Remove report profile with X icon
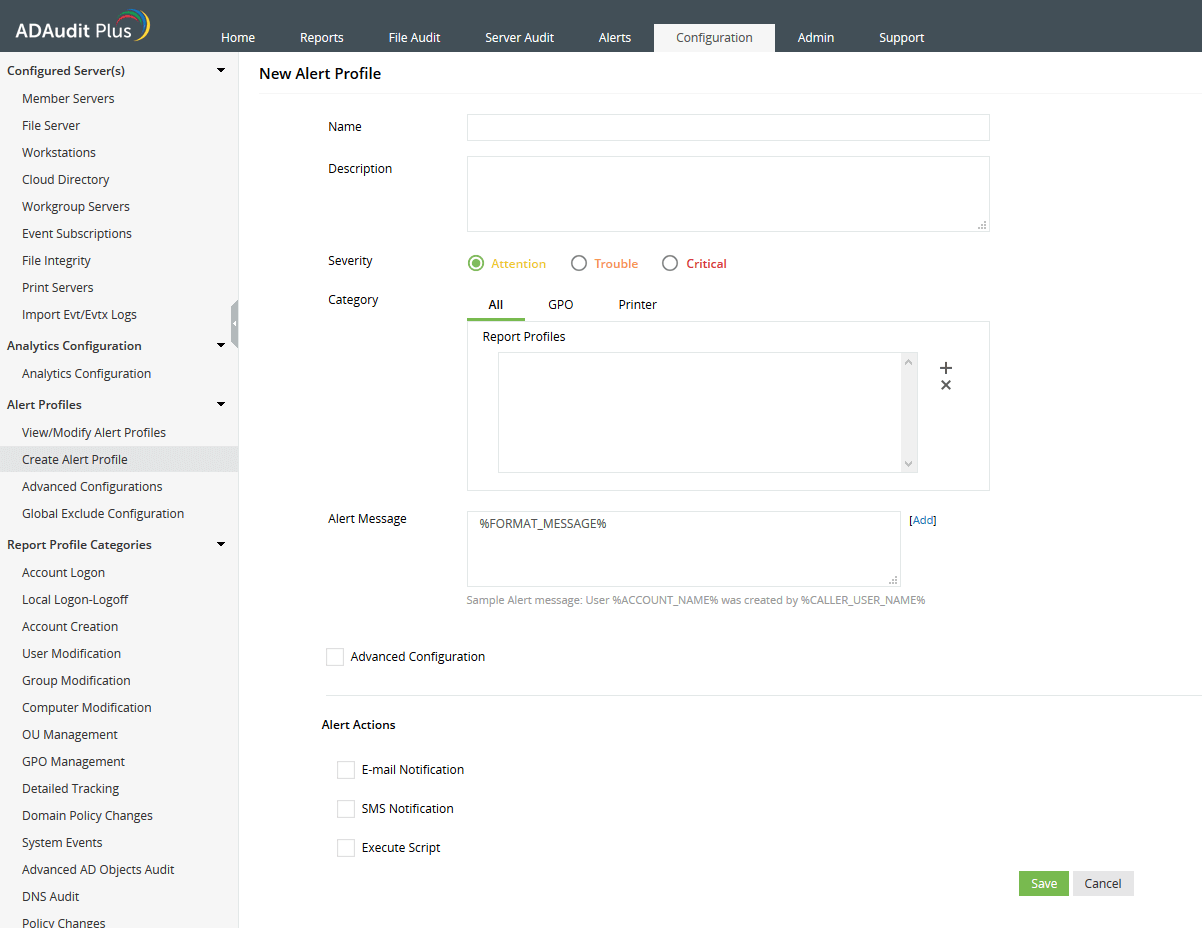The height and width of the screenshot is (939, 1202). click(946, 386)
